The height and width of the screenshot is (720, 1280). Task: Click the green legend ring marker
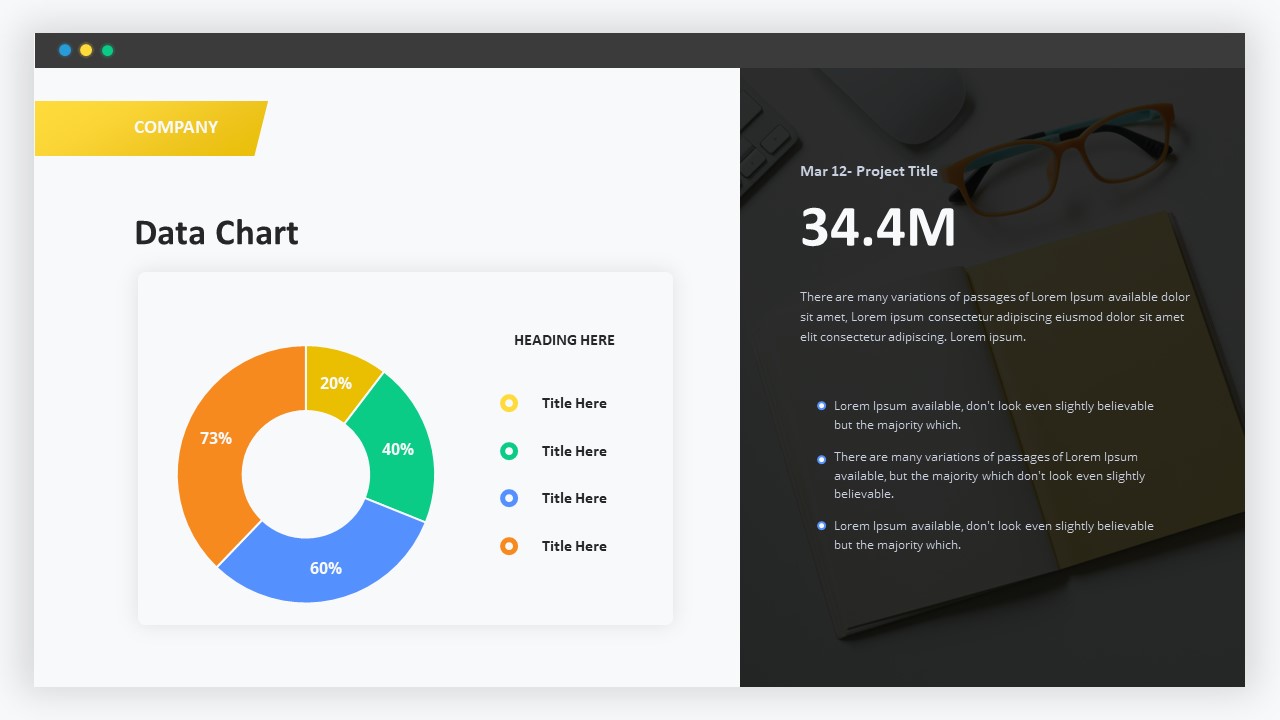click(509, 451)
